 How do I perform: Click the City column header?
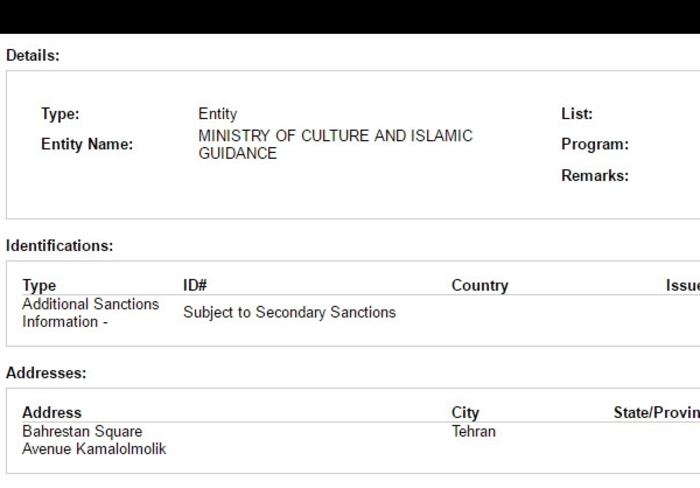(x=465, y=413)
